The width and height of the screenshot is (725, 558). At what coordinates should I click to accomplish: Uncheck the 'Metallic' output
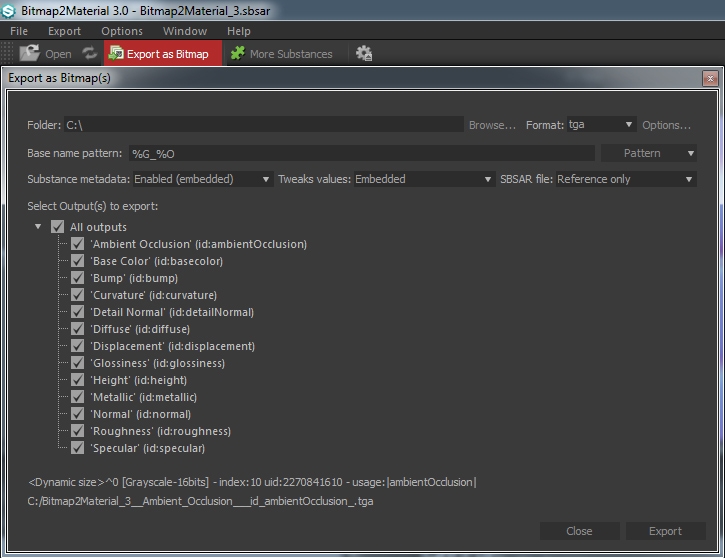[77, 397]
